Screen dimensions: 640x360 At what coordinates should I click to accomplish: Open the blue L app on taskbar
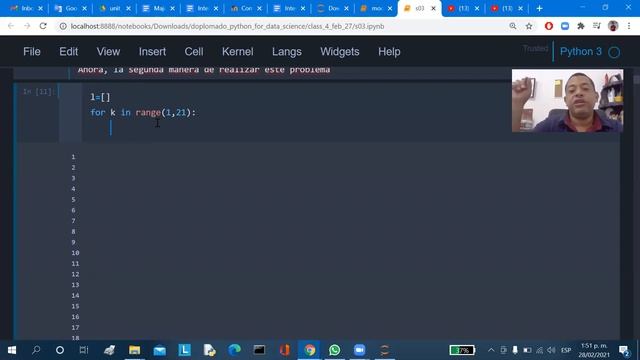click(x=184, y=350)
